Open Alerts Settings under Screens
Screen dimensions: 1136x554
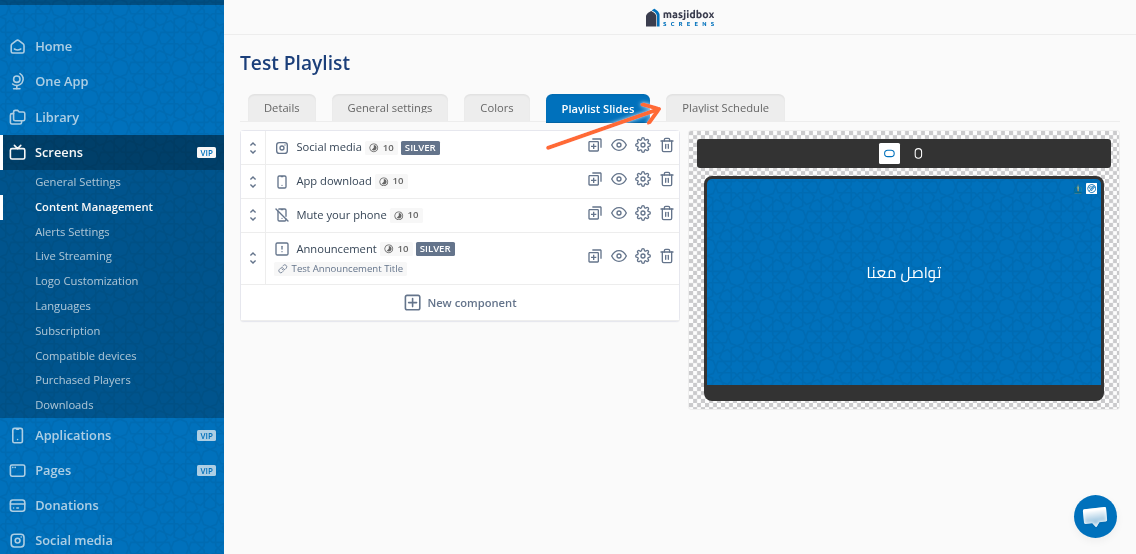tap(72, 232)
